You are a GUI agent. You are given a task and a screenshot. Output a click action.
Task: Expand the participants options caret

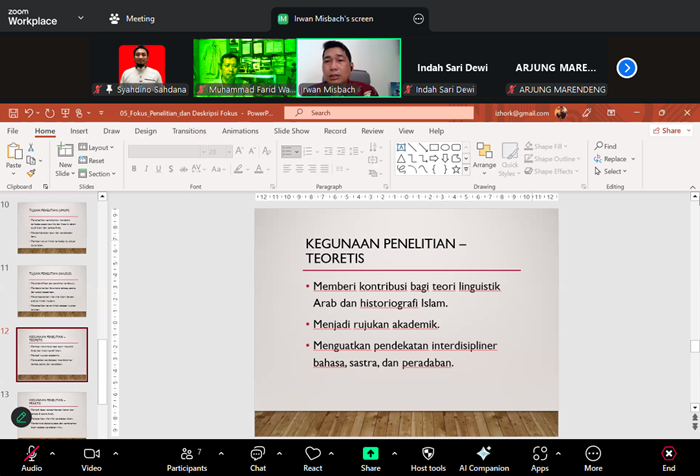(x=221, y=454)
